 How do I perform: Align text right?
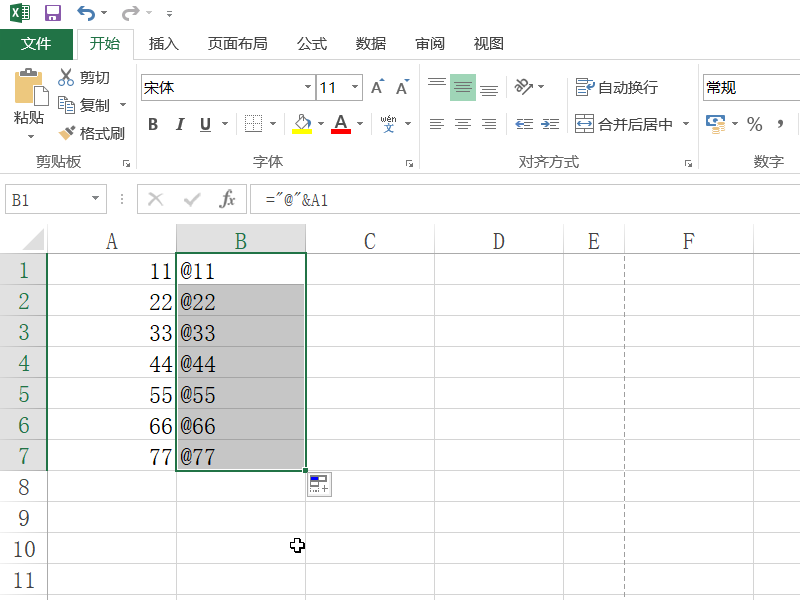489,124
